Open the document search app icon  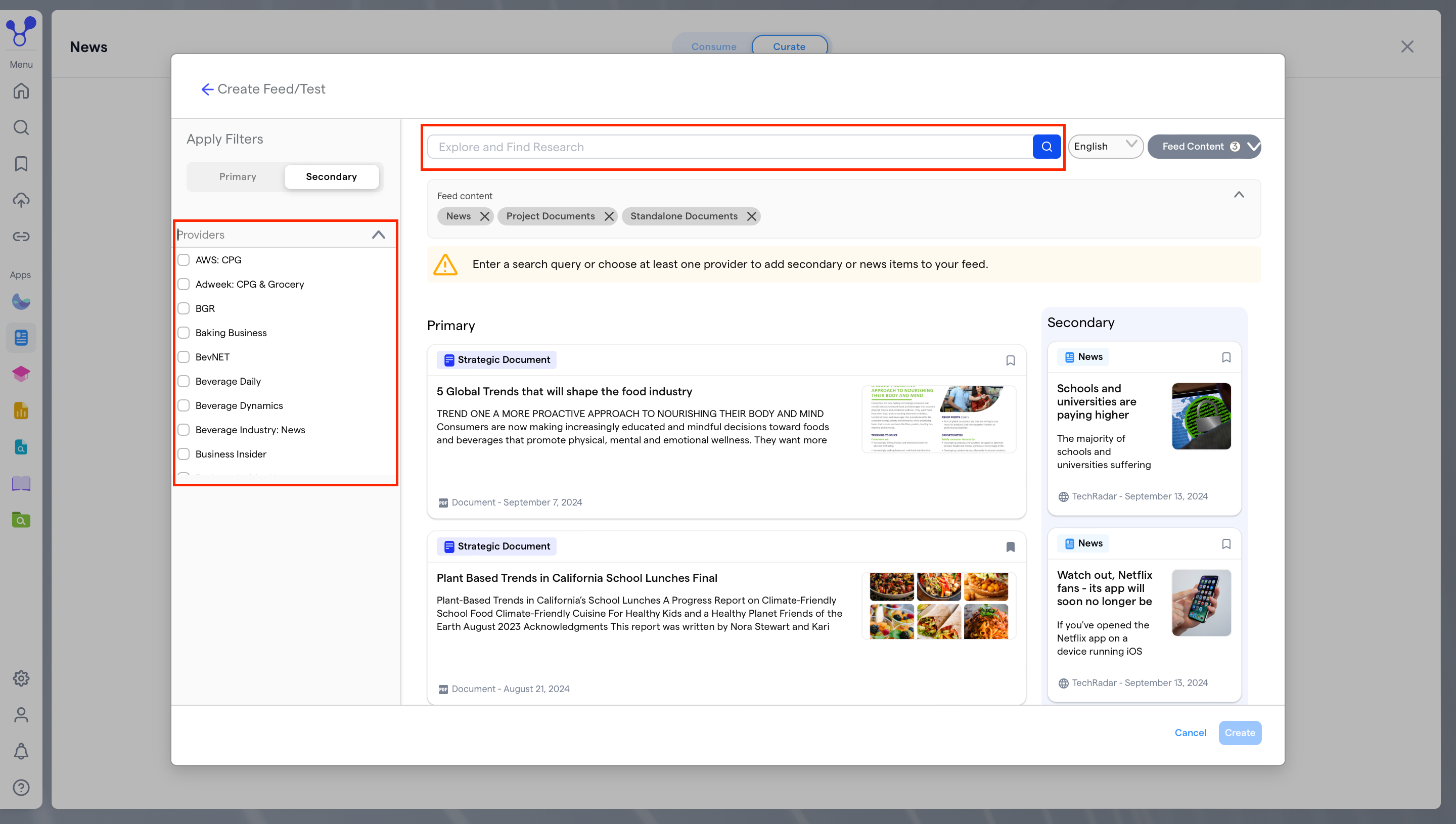(21, 447)
